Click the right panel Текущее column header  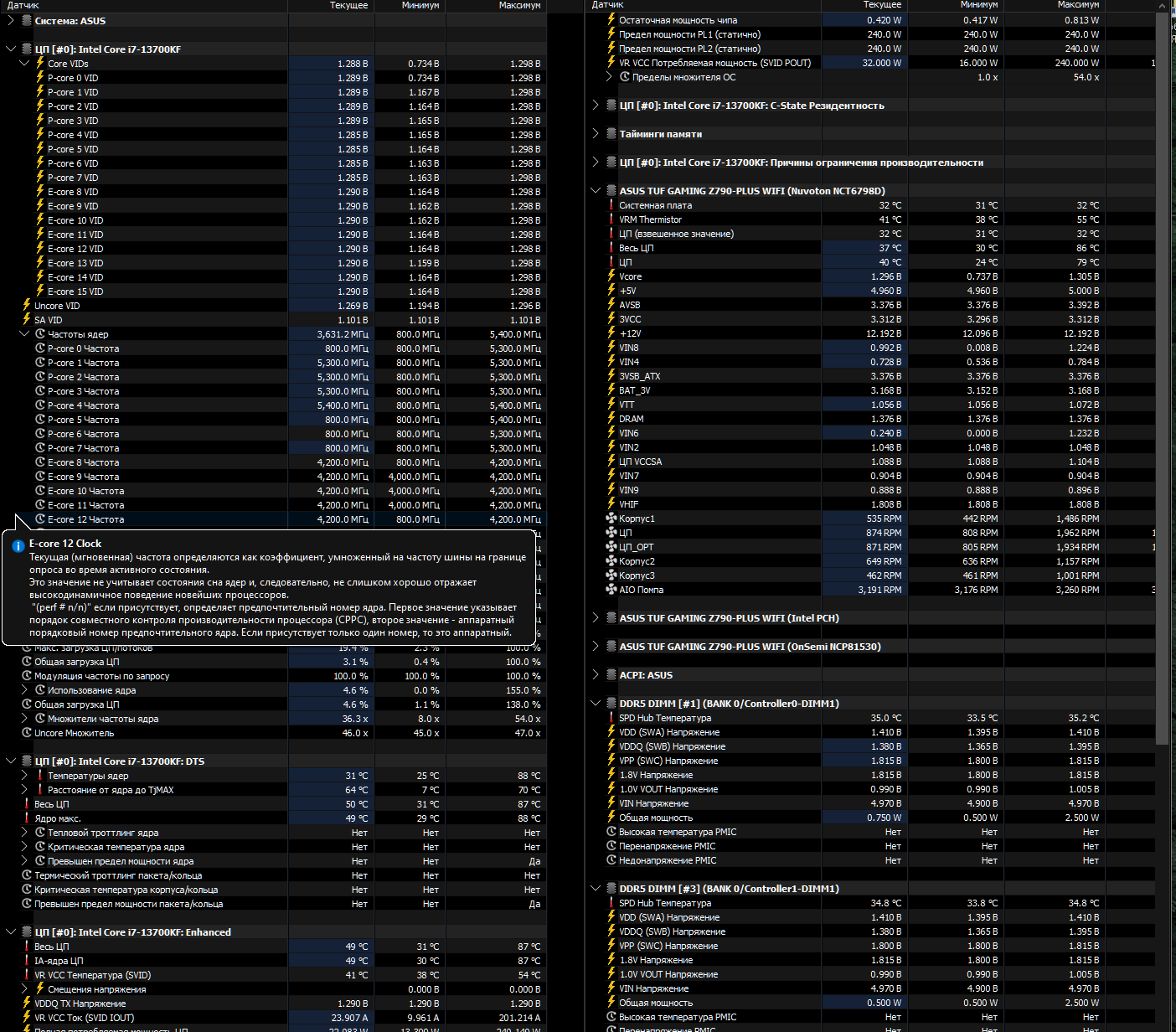(864, 6)
